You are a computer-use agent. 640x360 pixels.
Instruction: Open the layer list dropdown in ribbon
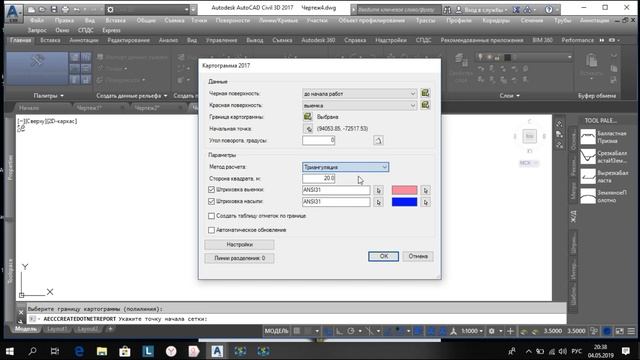pyautogui.click(x=525, y=57)
